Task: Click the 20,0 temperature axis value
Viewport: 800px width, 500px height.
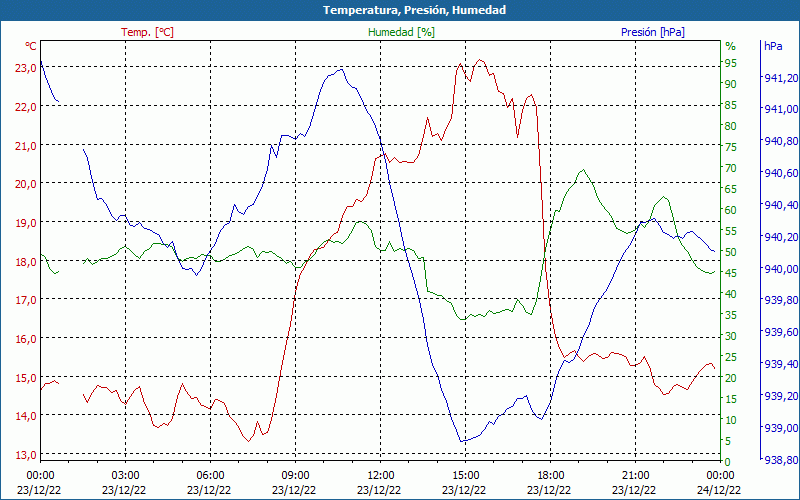Action: [x=26, y=184]
